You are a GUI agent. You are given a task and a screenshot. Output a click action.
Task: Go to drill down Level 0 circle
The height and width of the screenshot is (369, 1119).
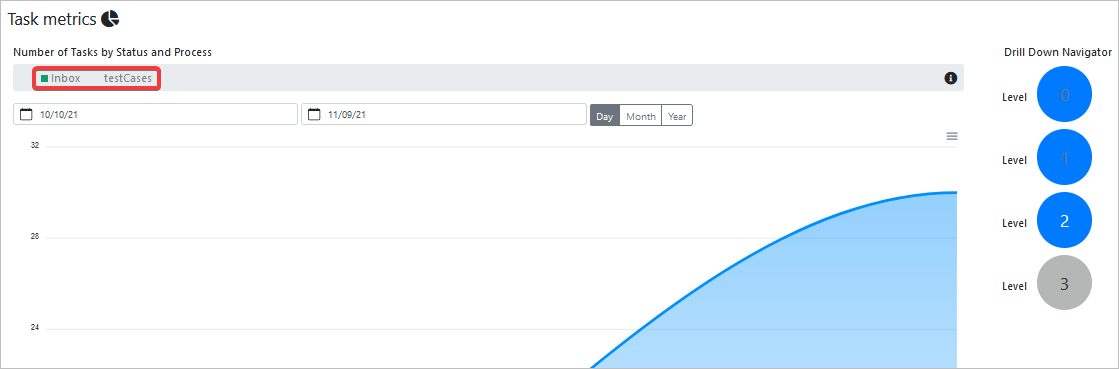coord(1064,95)
